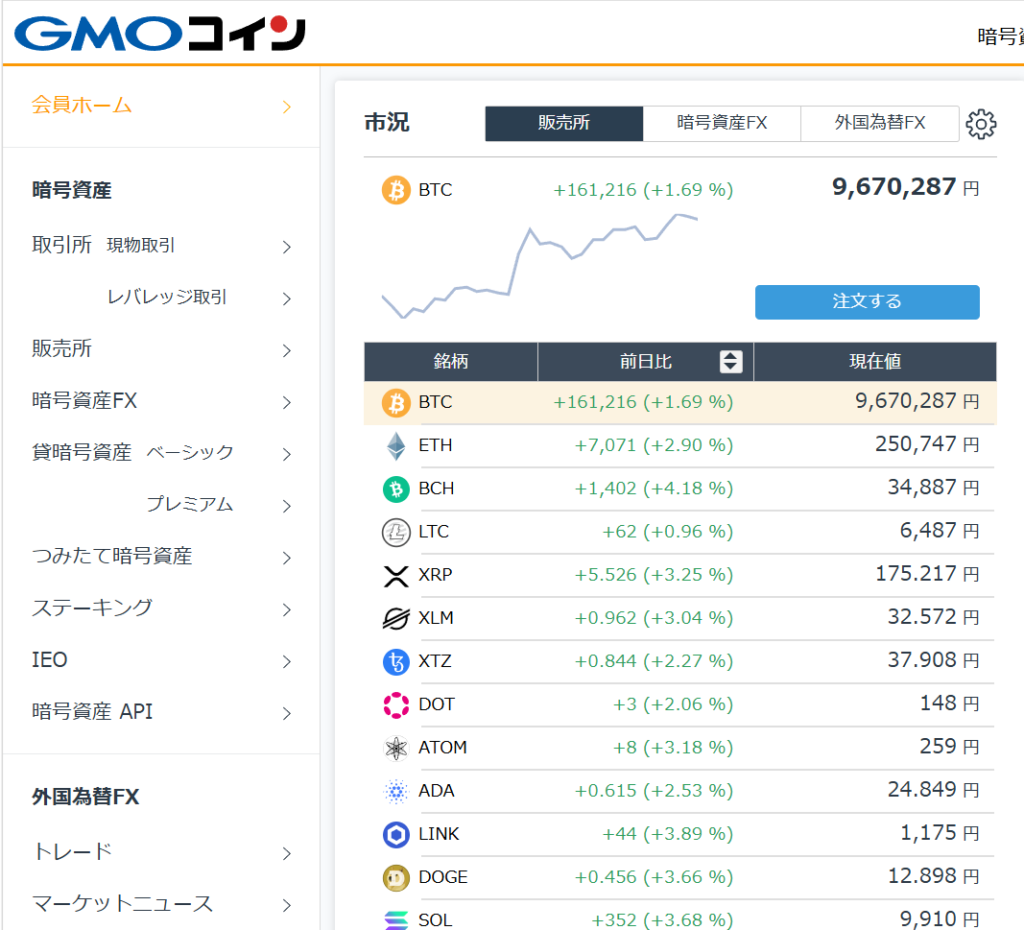This screenshot has width=1024, height=930.
Task: Click the Litecoin icon
Action: click(396, 532)
